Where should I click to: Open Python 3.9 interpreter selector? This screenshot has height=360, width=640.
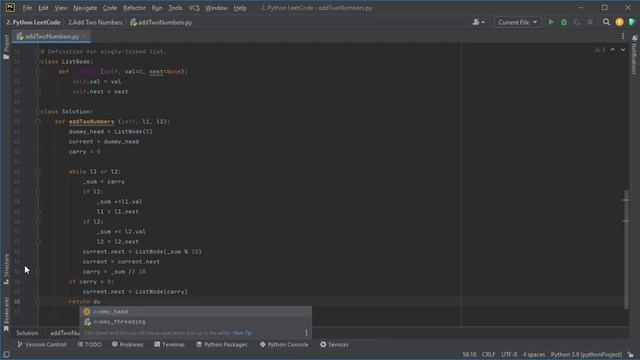[586, 355]
